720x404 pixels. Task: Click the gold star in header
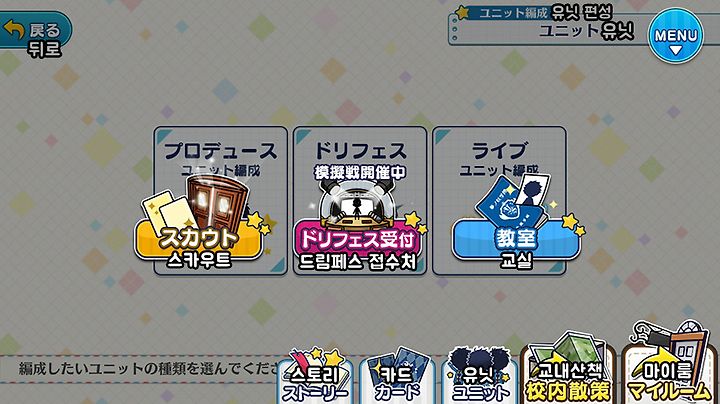point(462,12)
